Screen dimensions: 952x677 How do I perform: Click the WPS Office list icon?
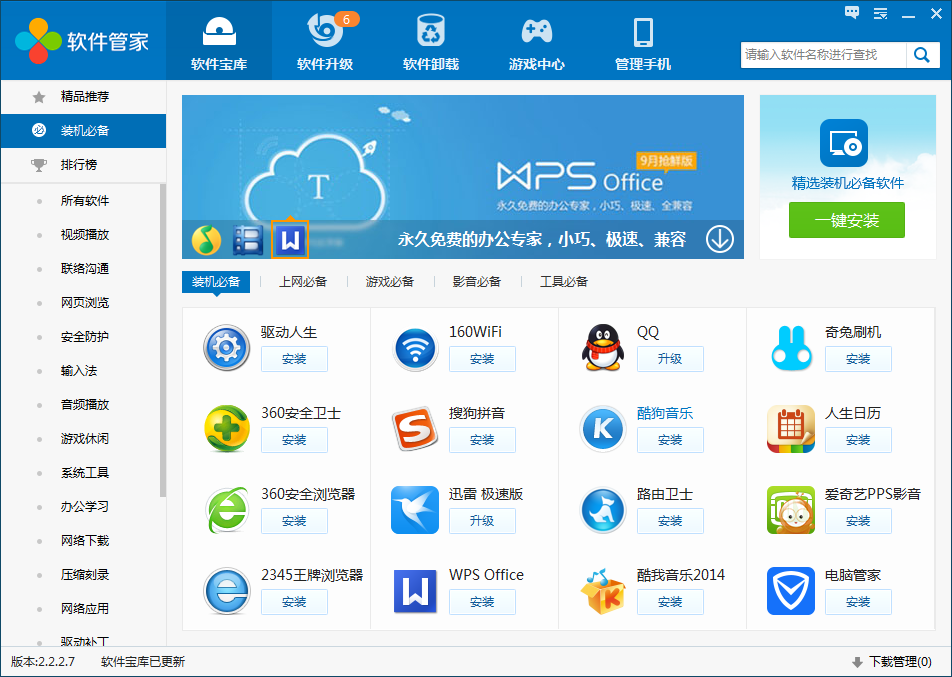415,591
